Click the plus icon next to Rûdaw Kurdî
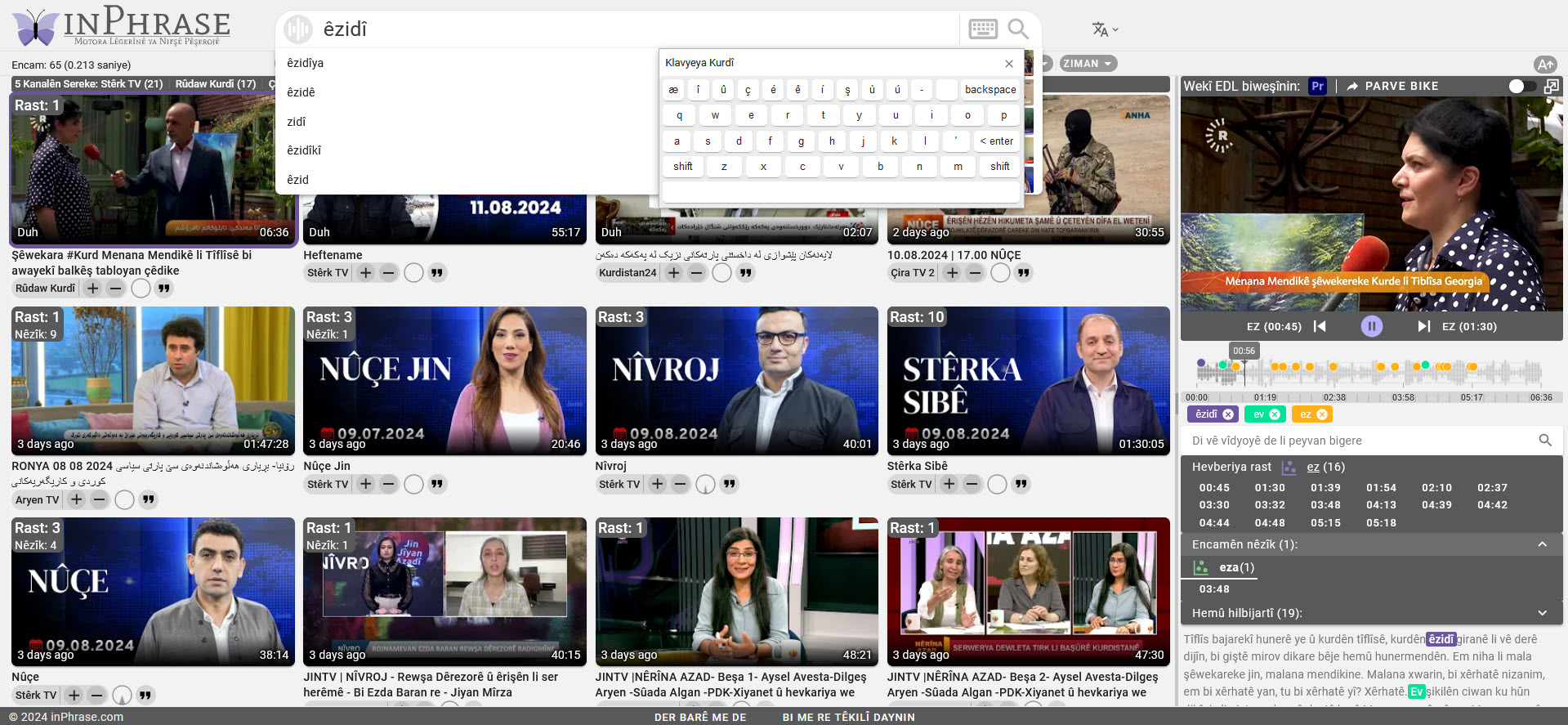1568x725 pixels. [93, 289]
